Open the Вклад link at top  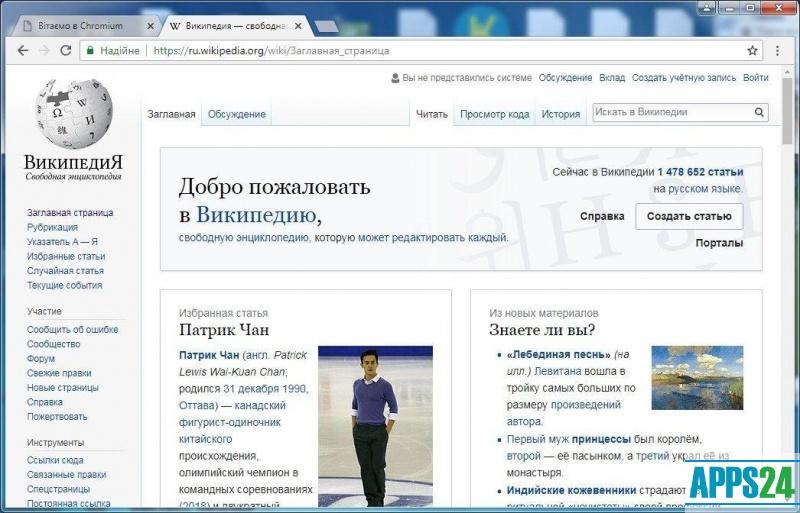[x=612, y=78]
